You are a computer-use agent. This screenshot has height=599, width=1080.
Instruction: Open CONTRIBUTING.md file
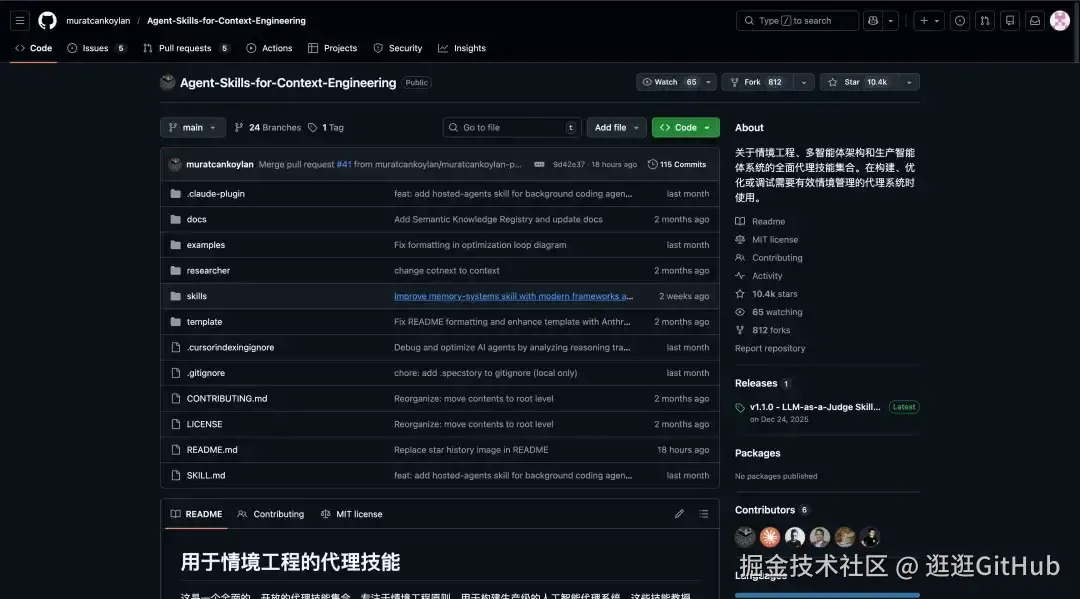pos(227,399)
